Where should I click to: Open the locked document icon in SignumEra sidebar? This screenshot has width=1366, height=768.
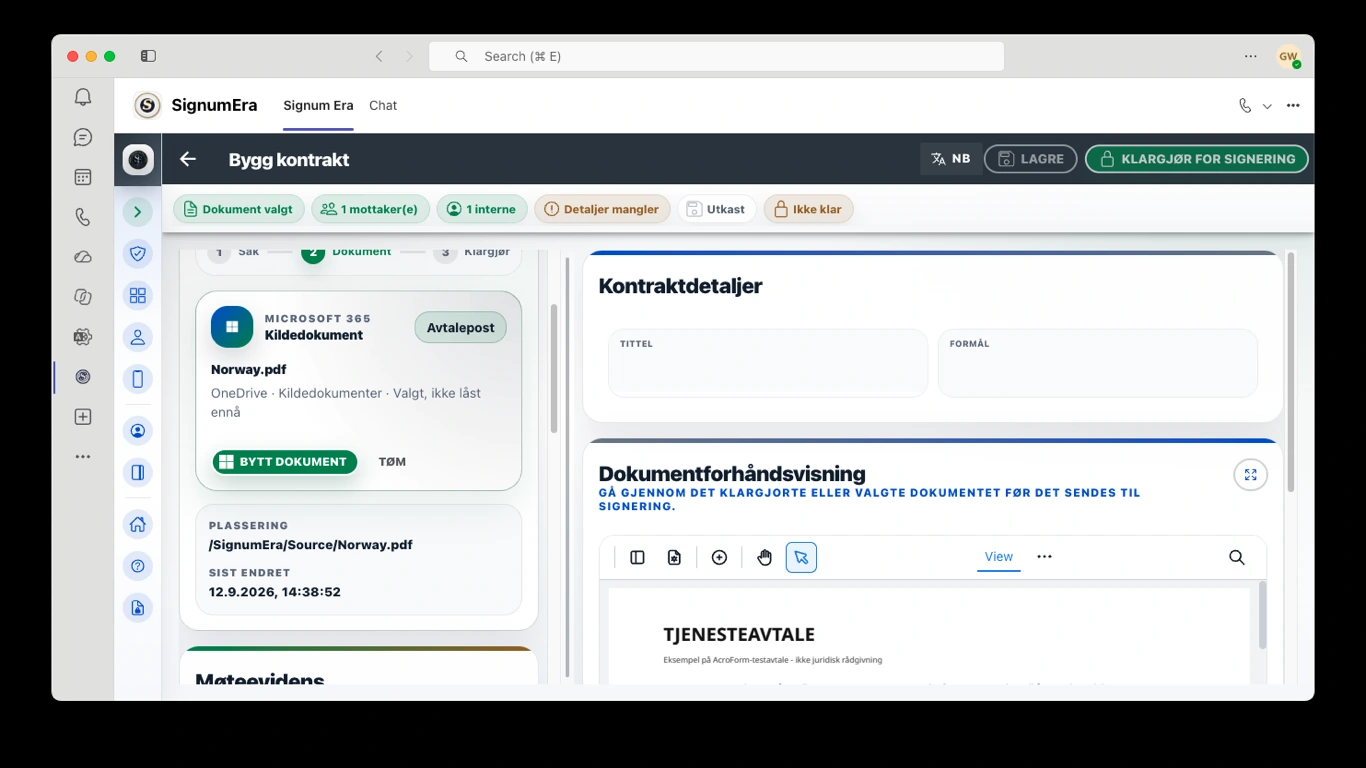pyautogui.click(x=138, y=607)
